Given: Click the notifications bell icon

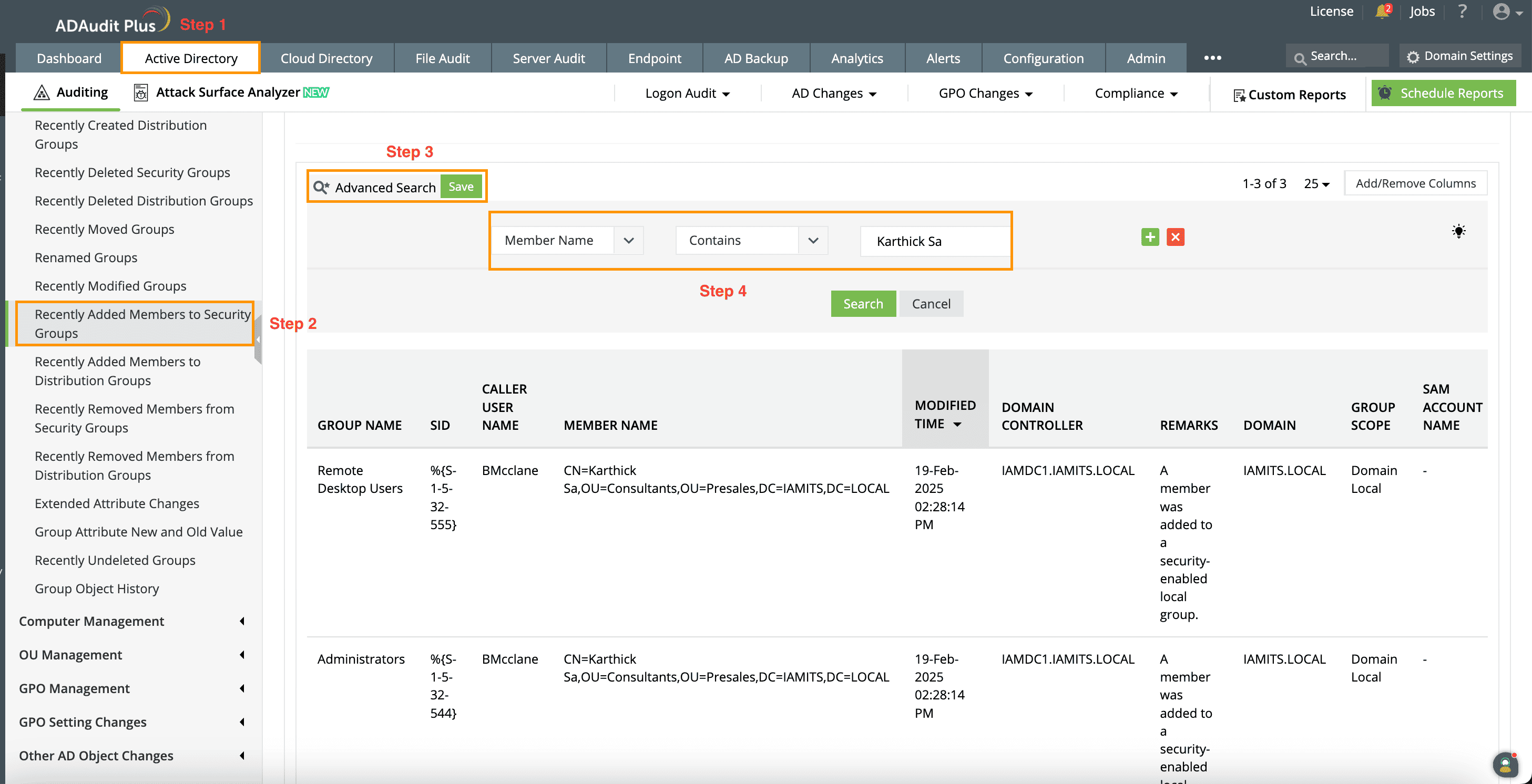Looking at the screenshot, I should (x=1382, y=11).
